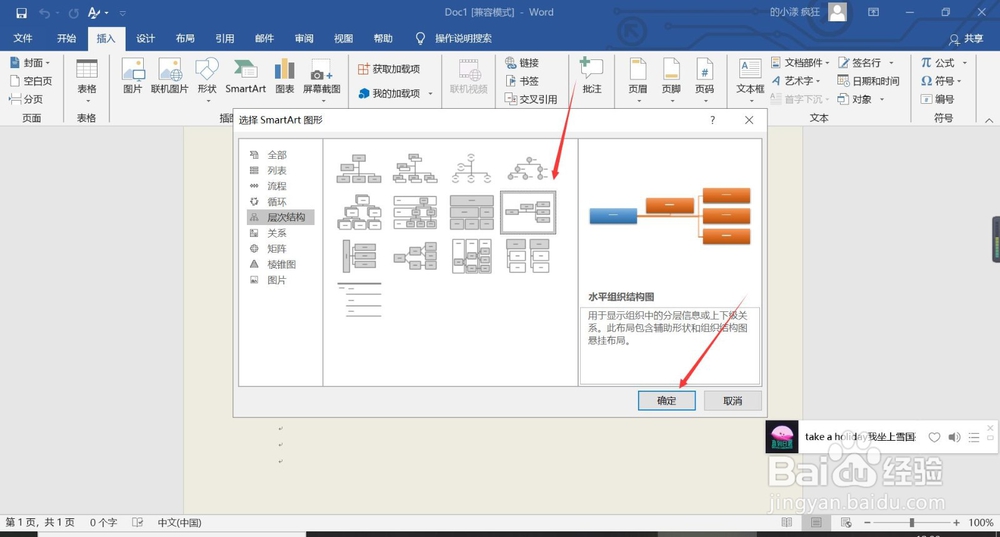
Task: Switch to the 开始 Home tab
Action: [x=66, y=38]
